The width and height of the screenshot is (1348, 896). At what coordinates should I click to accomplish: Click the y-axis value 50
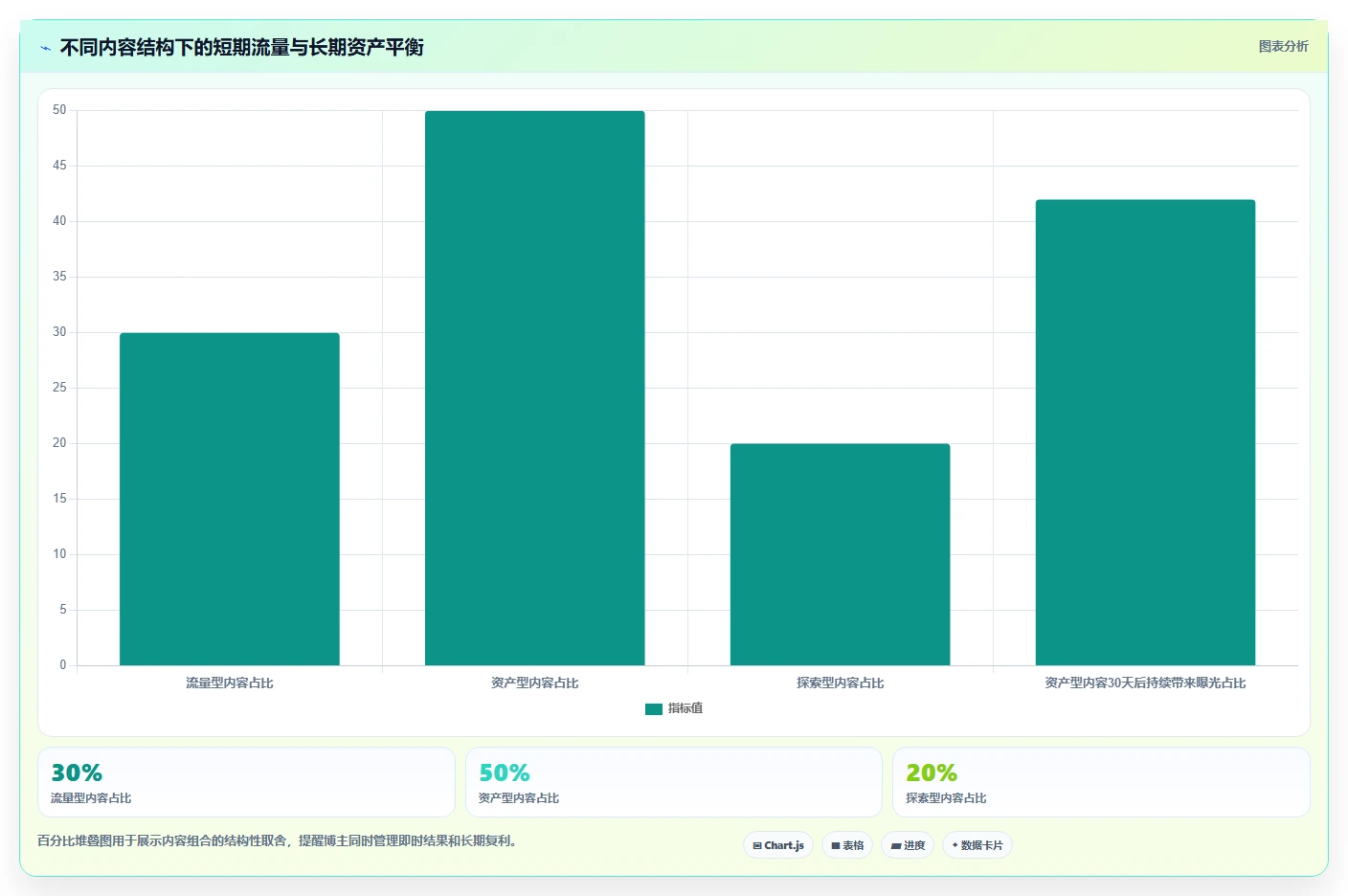tap(59, 110)
